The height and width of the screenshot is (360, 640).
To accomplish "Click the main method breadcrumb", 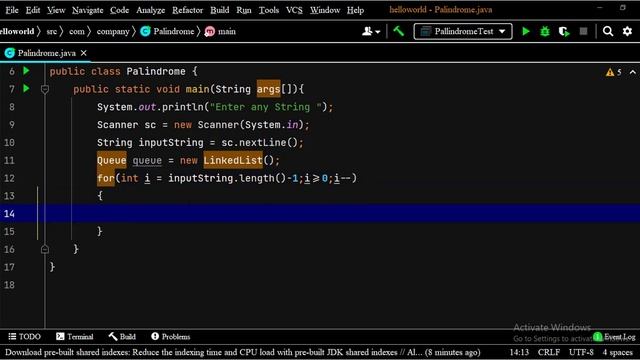I will click(220, 31).
